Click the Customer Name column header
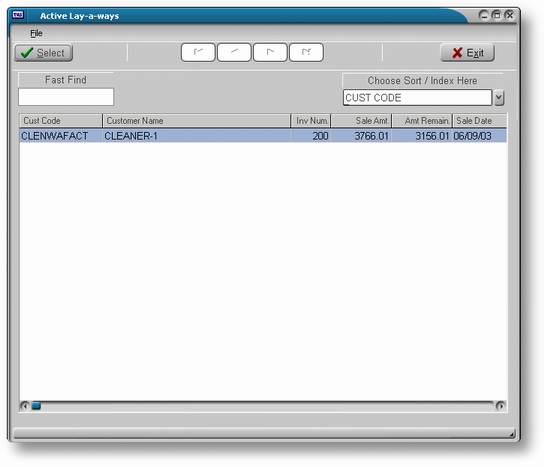544x467 pixels. [x=196, y=121]
